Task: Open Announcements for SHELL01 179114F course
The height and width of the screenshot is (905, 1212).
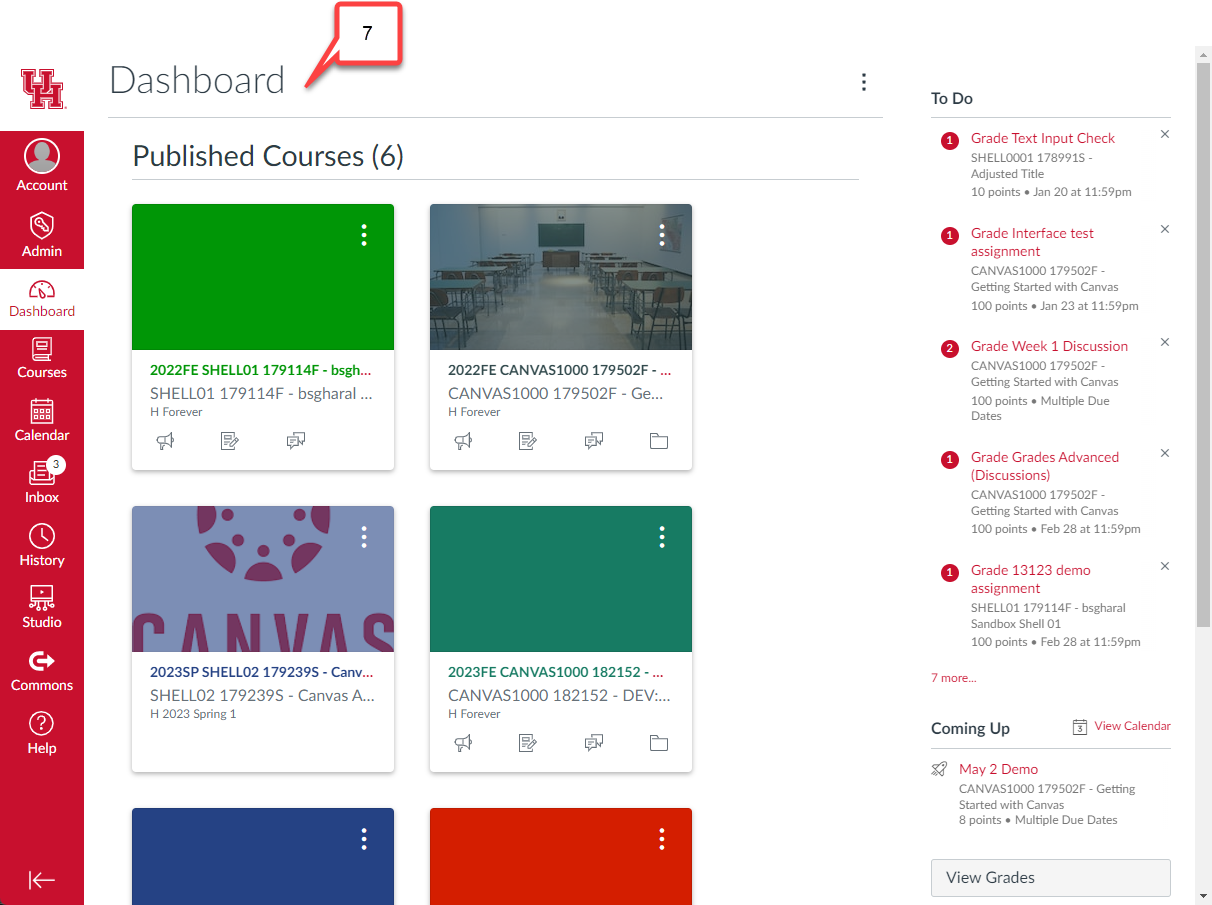Action: pyautogui.click(x=165, y=441)
